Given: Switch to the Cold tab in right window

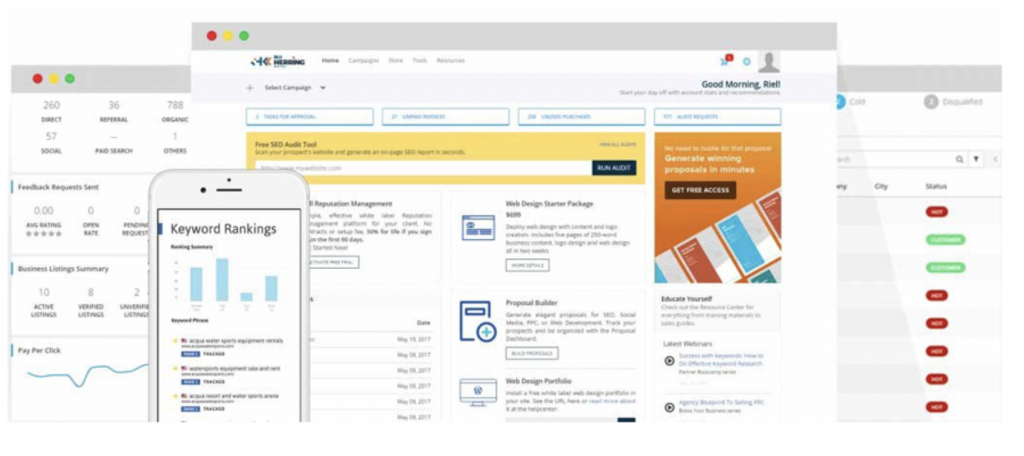Looking at the screenshot, I should point(856,102).
